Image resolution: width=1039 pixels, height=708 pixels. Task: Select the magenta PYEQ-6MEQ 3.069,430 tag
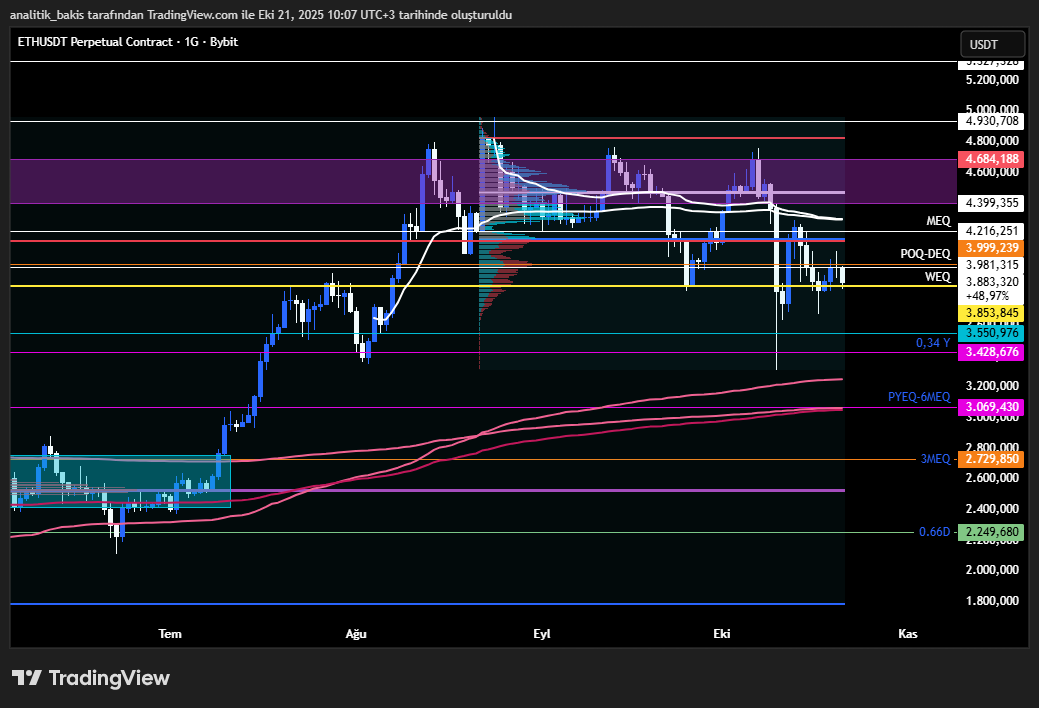(x=990, y=406)
